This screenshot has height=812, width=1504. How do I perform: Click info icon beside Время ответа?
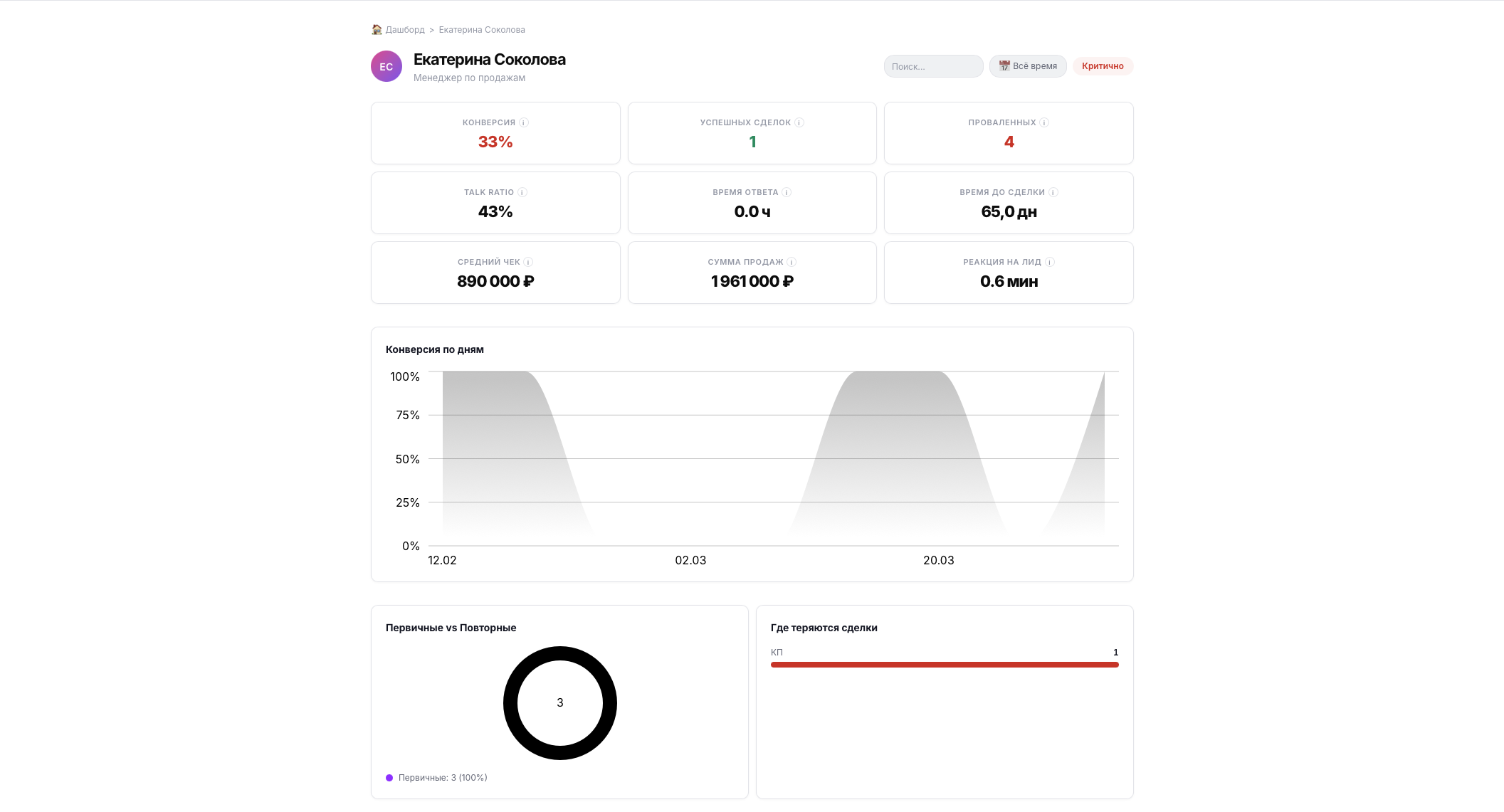pyautogui.click(x=787, y=192)
